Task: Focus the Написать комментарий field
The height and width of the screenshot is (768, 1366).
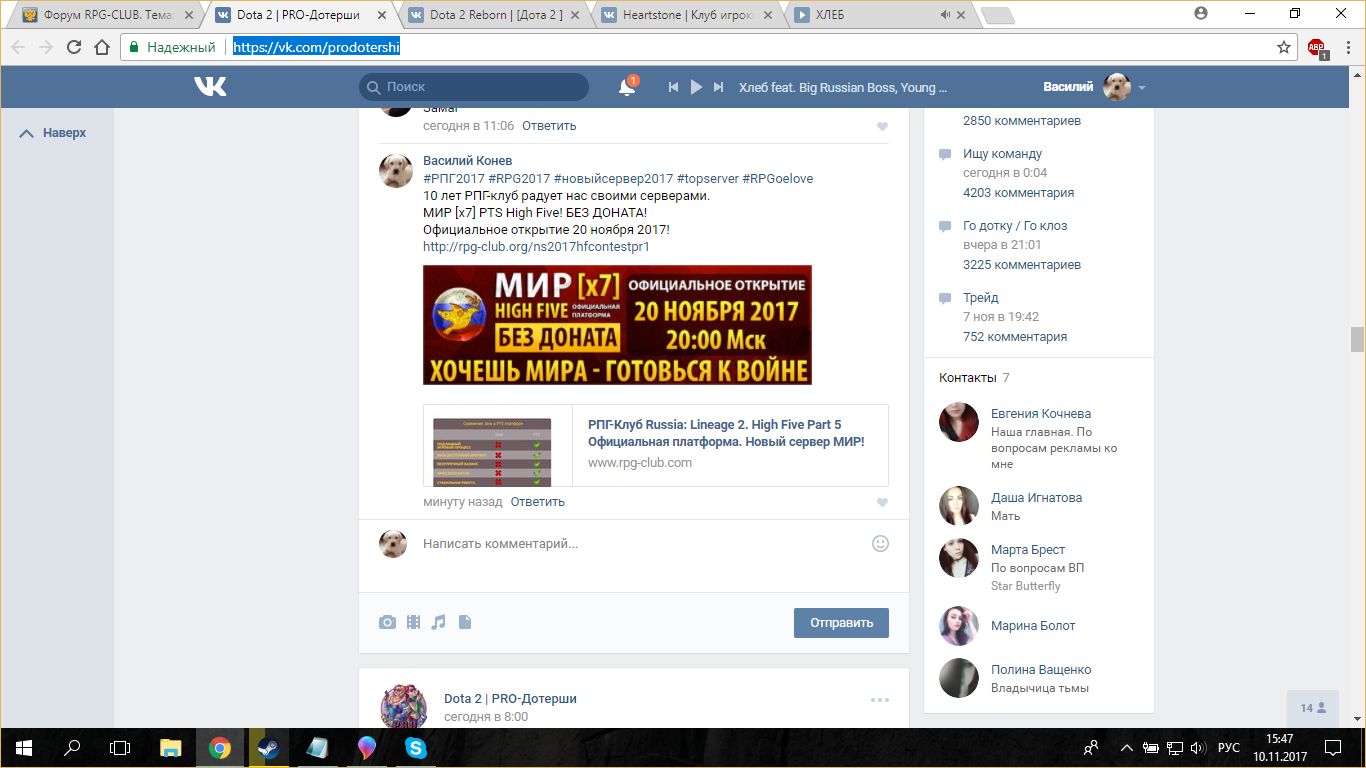Action: point(640,544)
